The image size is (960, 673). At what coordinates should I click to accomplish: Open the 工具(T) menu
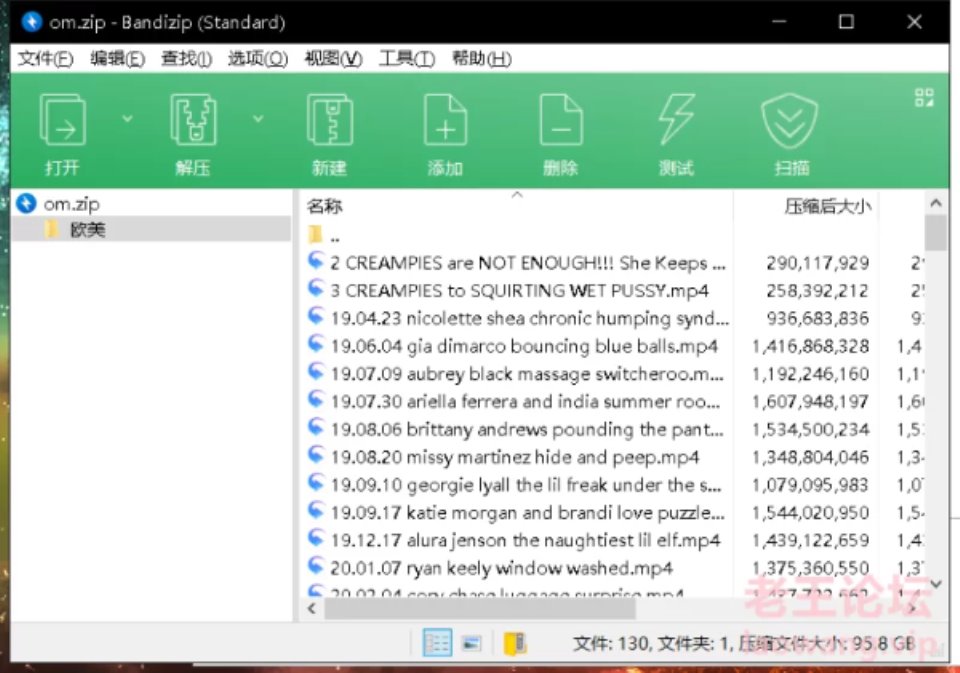point(407,59)
